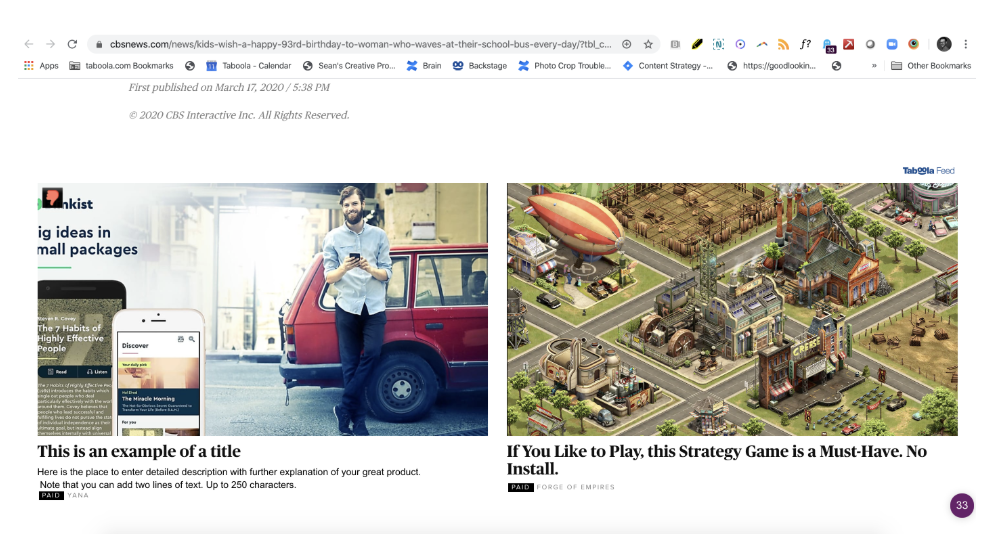This screenshot has height=540, width=984.
Task: Expand hidden bookmarks with double chevron
Action: (874, 65)
